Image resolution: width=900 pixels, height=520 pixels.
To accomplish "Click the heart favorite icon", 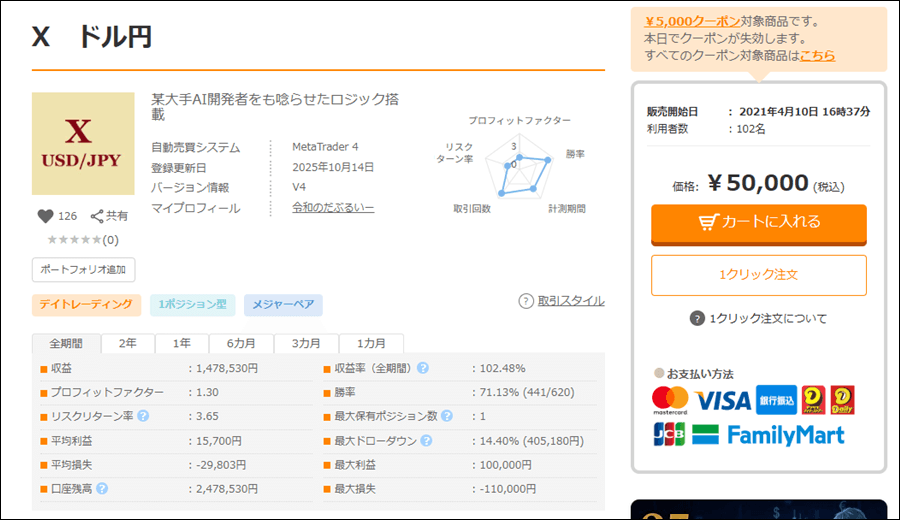I will pos(44,216).
